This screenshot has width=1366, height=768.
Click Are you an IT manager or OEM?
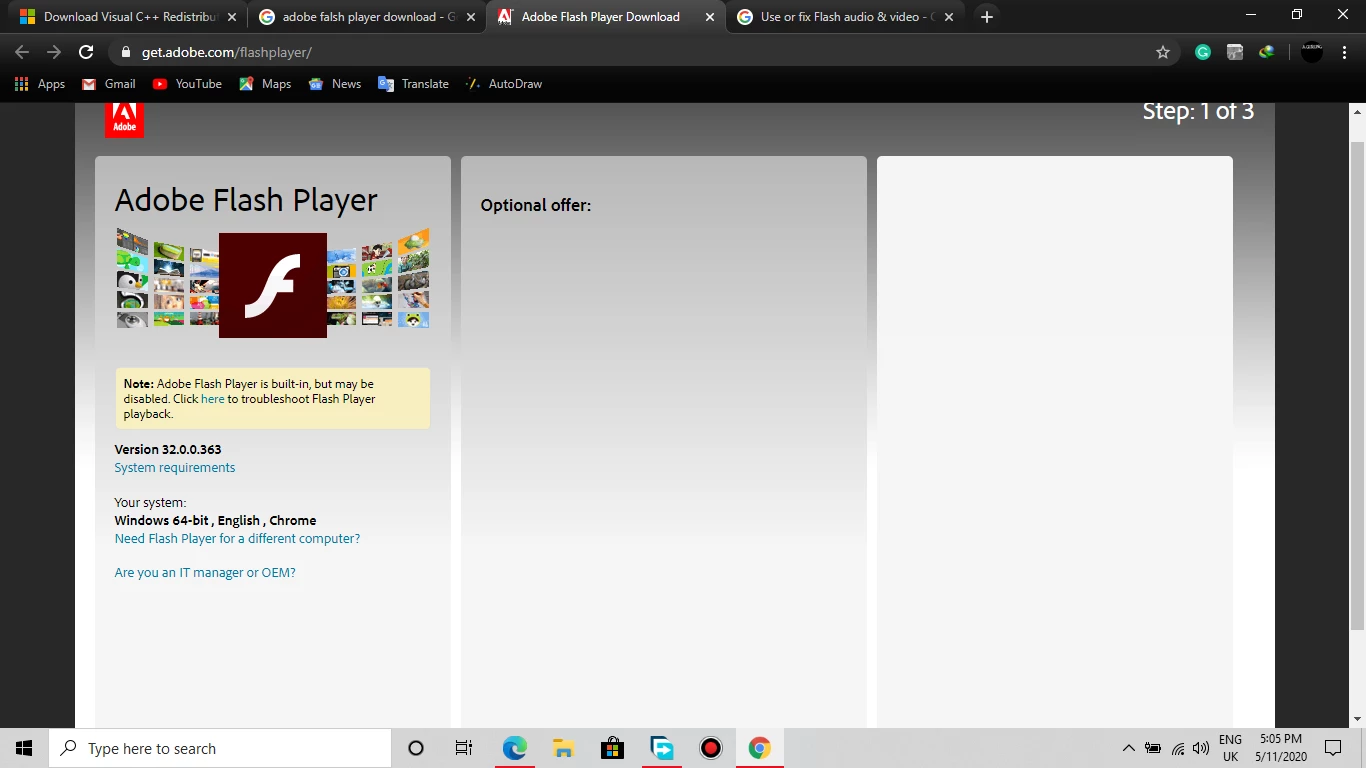205,573
